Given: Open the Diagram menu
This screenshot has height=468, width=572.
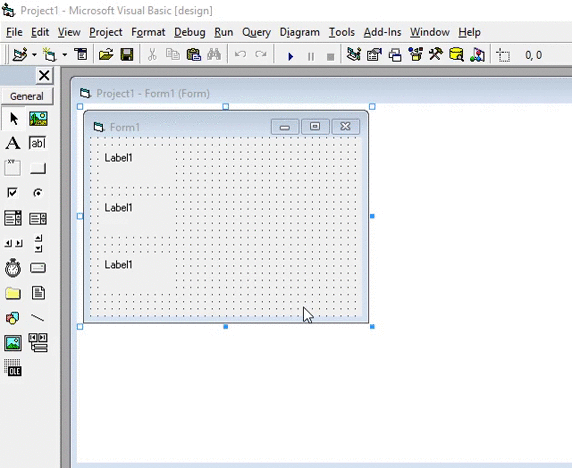Looking at the screenshot, I should pos(299,32).
